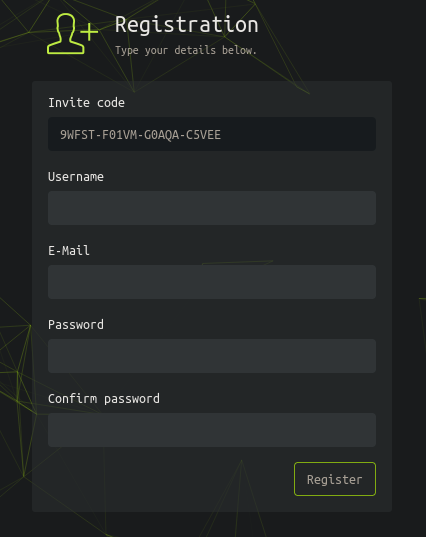The width and height of the screenshot is (426, 537).
Task: Select the Username text field
Action: [212, 208]
